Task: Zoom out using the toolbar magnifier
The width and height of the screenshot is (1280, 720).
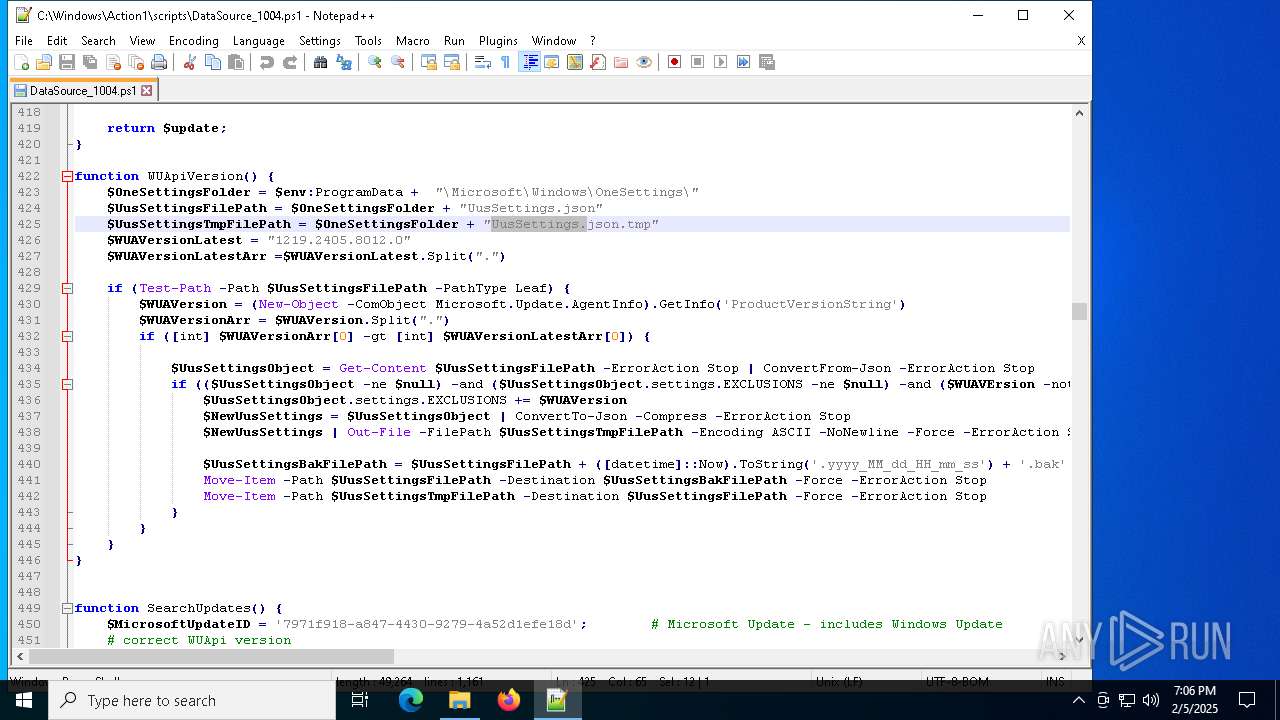Action: pos(398,62)
